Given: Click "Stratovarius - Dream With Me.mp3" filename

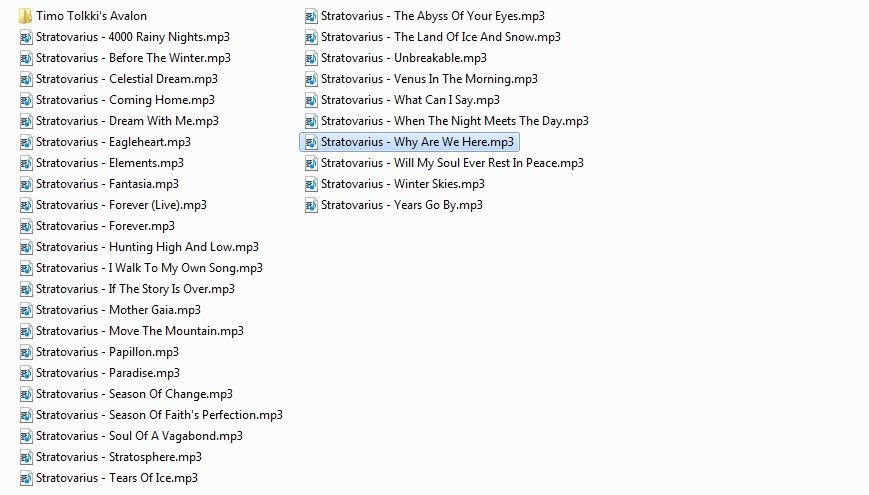Looking at the screenshot, I should coord(127,121).
